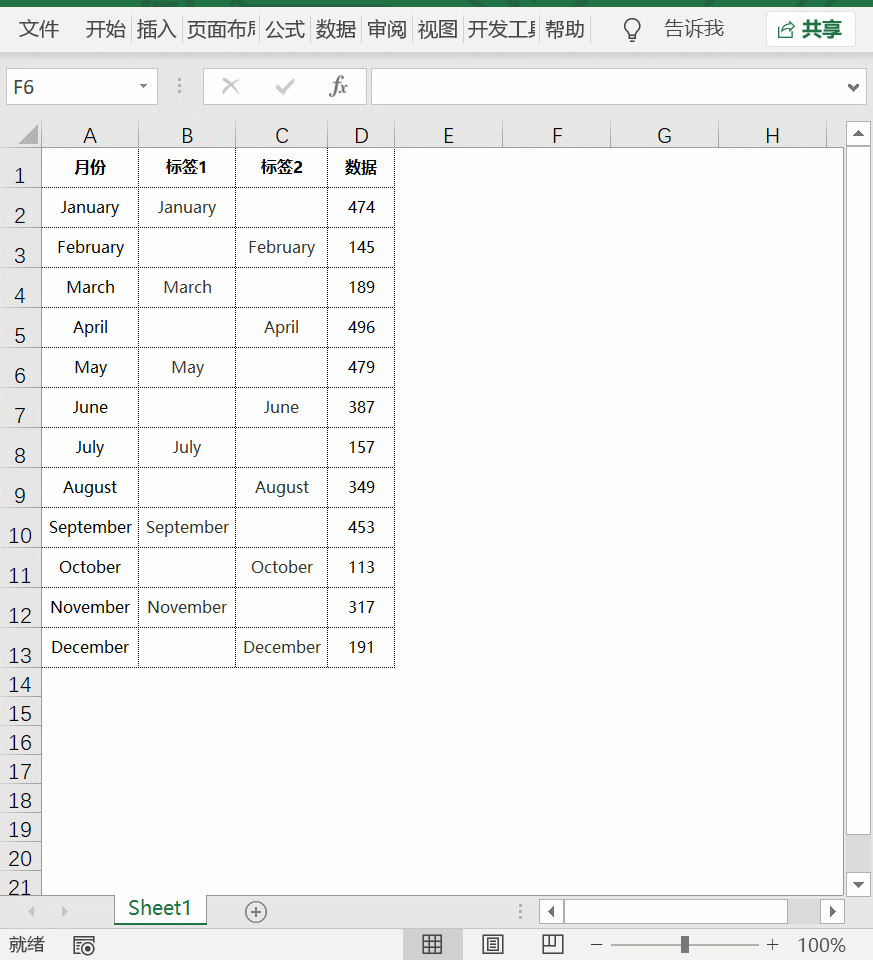873x960 pixels.
Task: Click the horizontal scrollbar left arrow
Action: [552, 912]
